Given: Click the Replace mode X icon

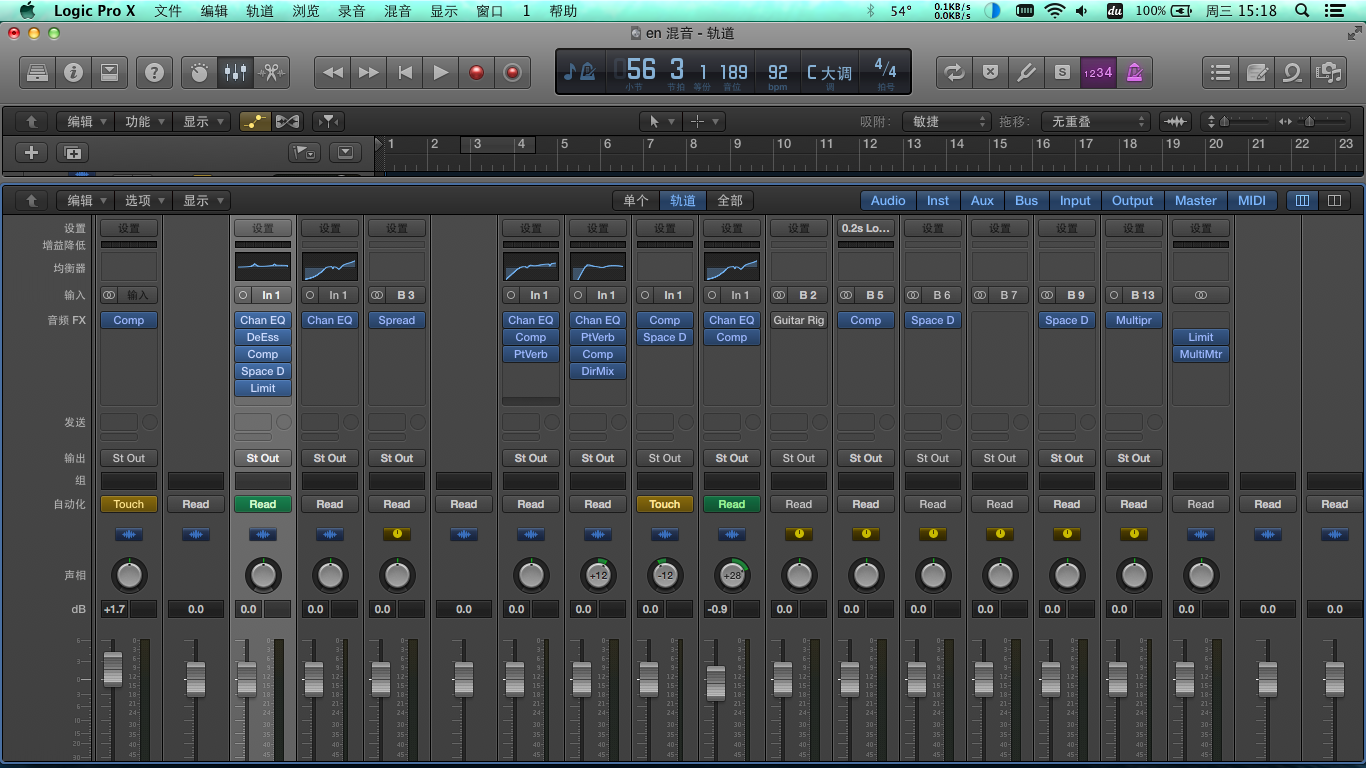Looking at the screenshot, I should (x=990, y=72).
